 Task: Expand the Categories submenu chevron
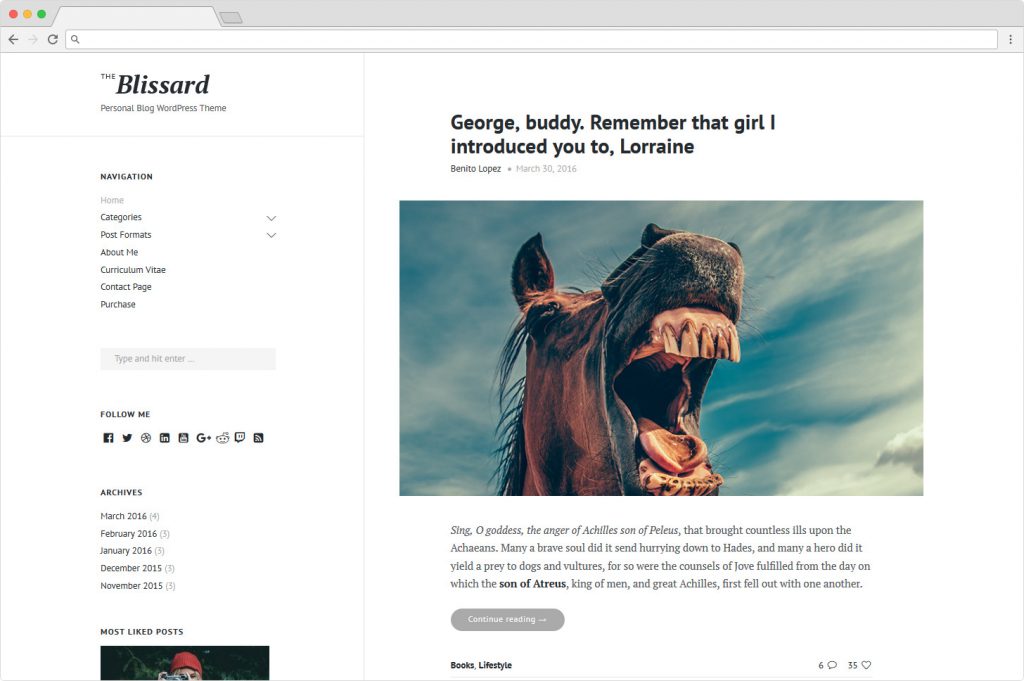point(271,218)
